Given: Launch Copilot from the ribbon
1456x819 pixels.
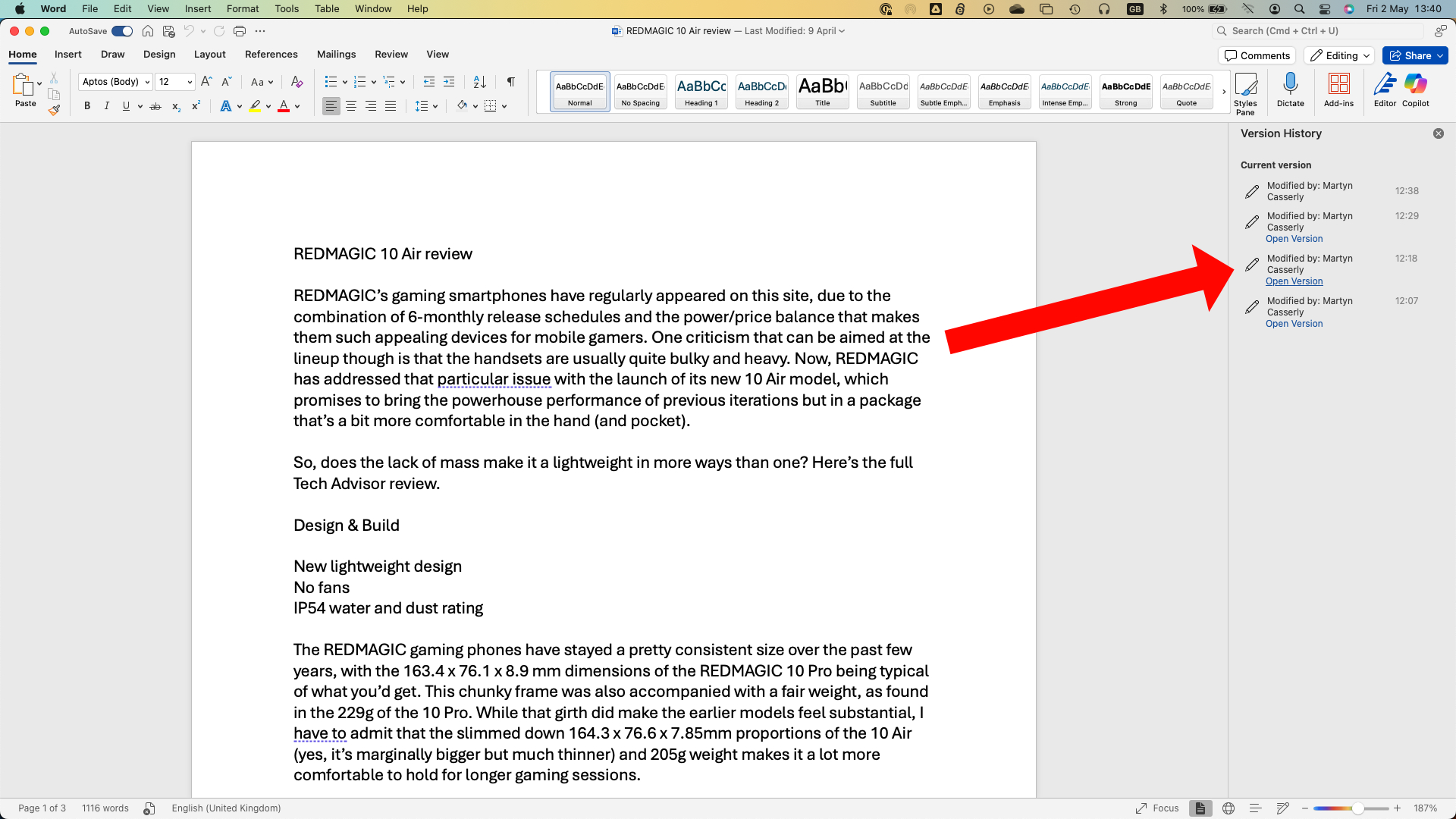Looking at the screenshot, I should [1415, 89].
